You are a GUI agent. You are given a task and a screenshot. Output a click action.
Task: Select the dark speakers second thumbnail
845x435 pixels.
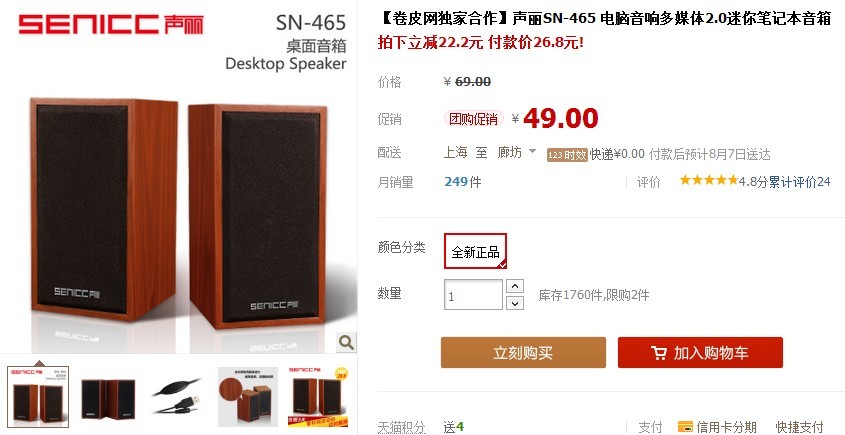click(108, 398)
